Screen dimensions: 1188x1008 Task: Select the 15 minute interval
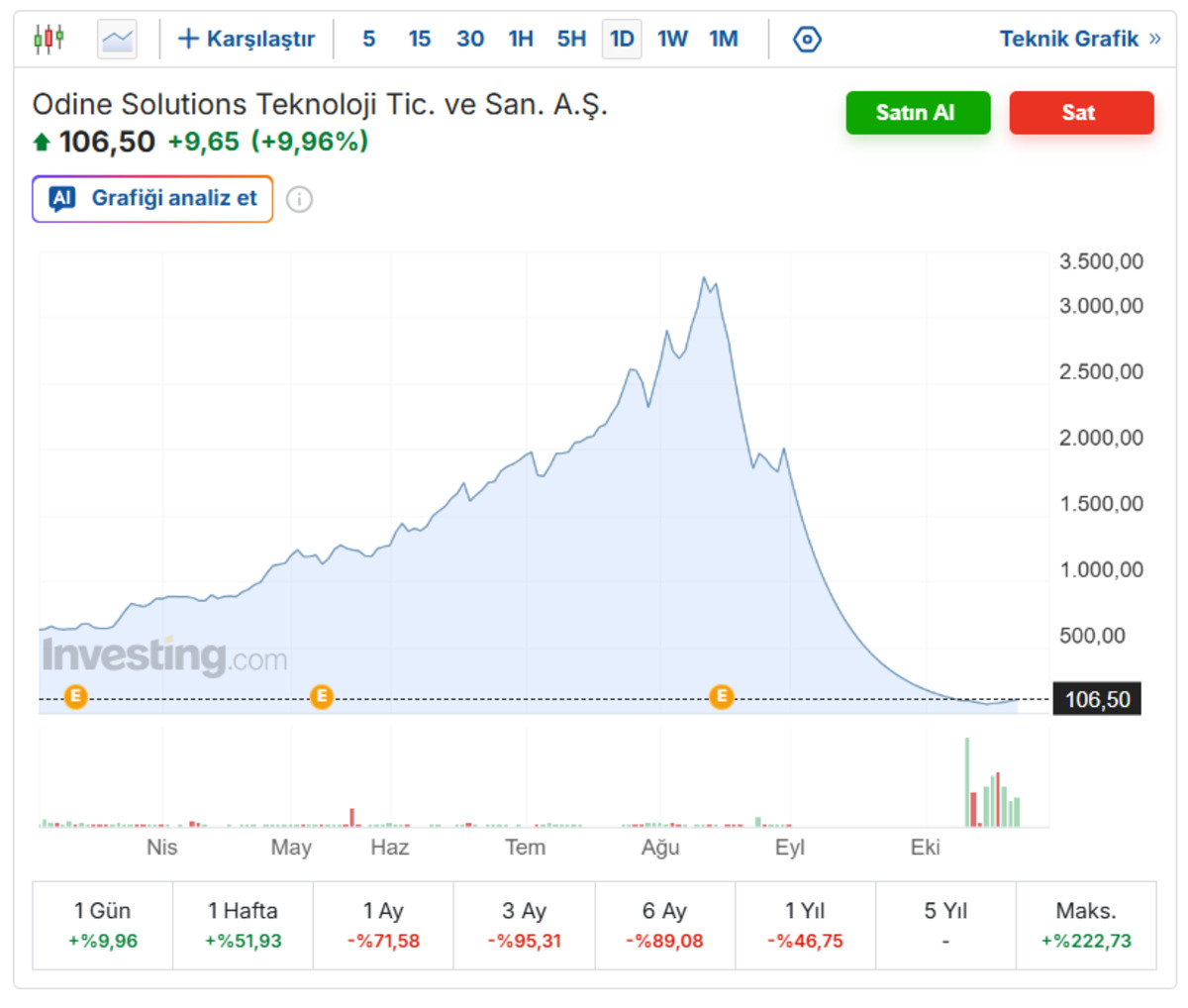pos(420,39)
